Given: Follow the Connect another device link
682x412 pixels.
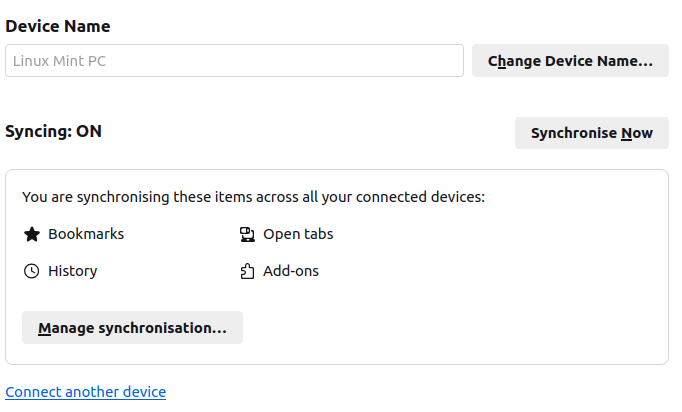Looking at the screenshot, I should pyautogui.click(x=86, y=392).
